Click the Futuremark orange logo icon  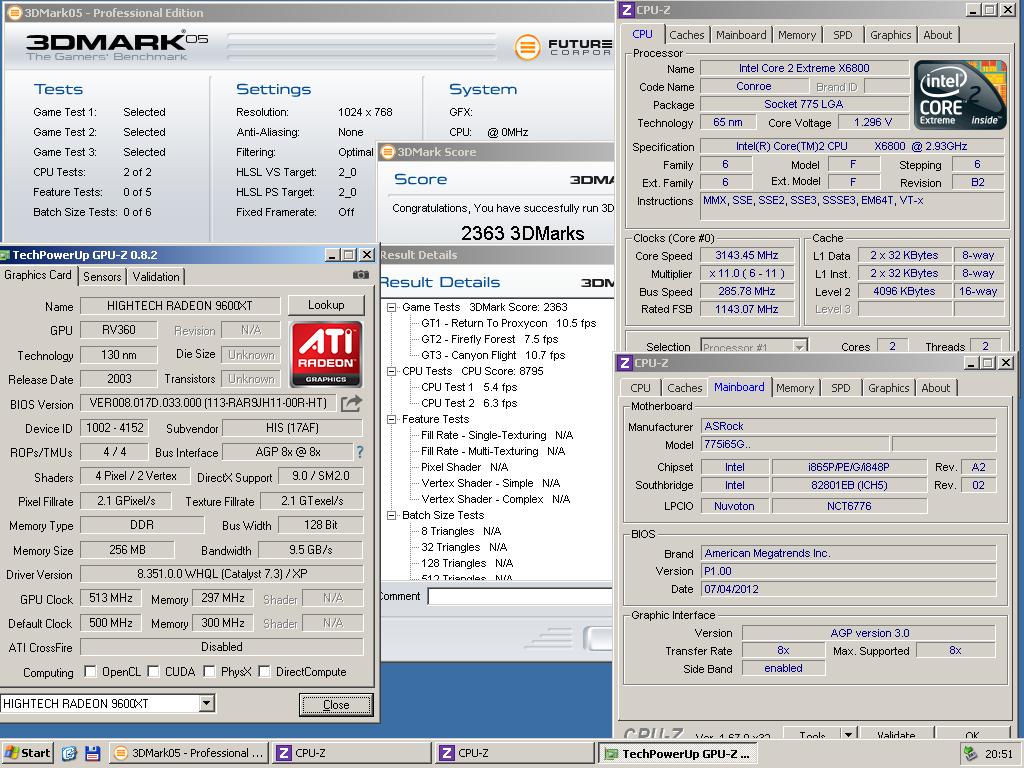[x=528, y=47]
